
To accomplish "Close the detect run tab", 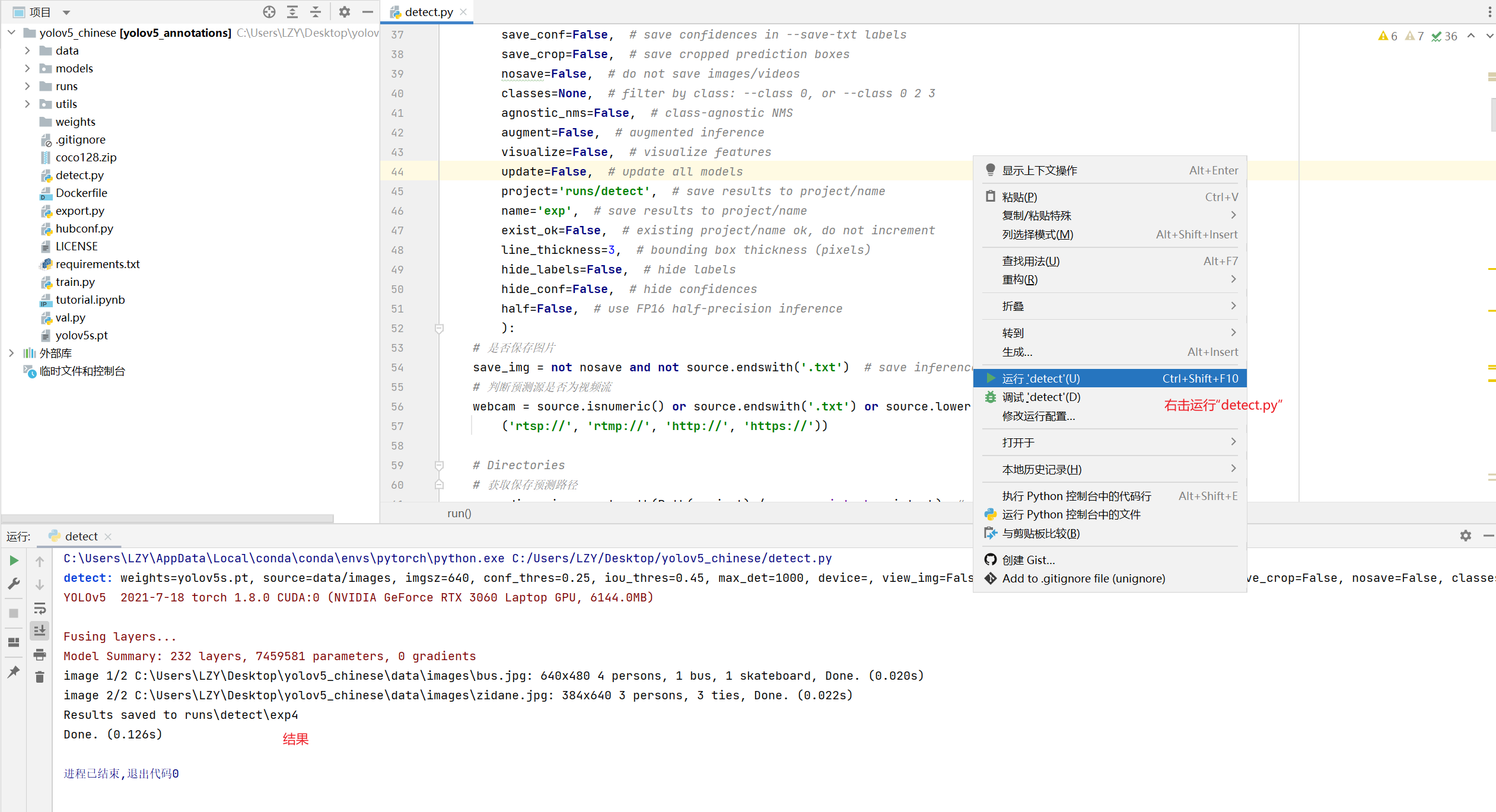I will [108, 536].
